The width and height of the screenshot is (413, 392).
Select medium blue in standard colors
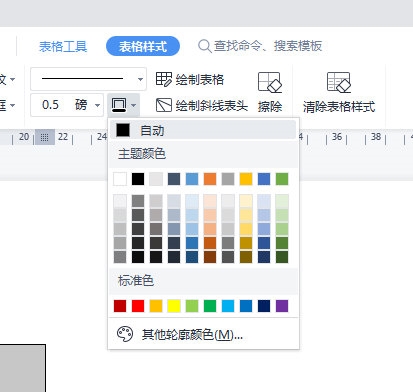click(x=246, y=306)
